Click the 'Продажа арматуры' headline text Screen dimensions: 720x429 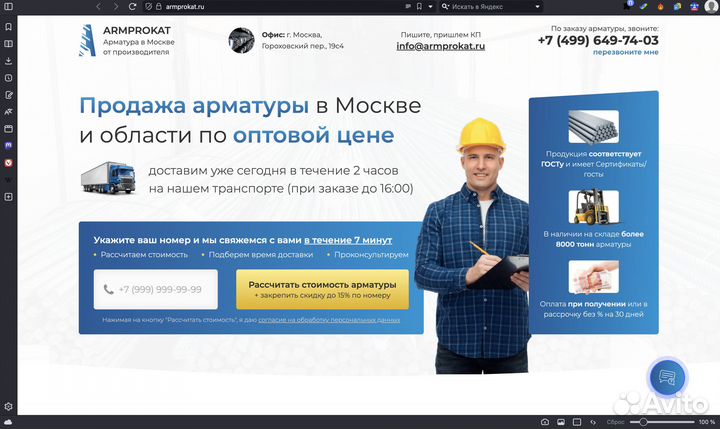194,105
